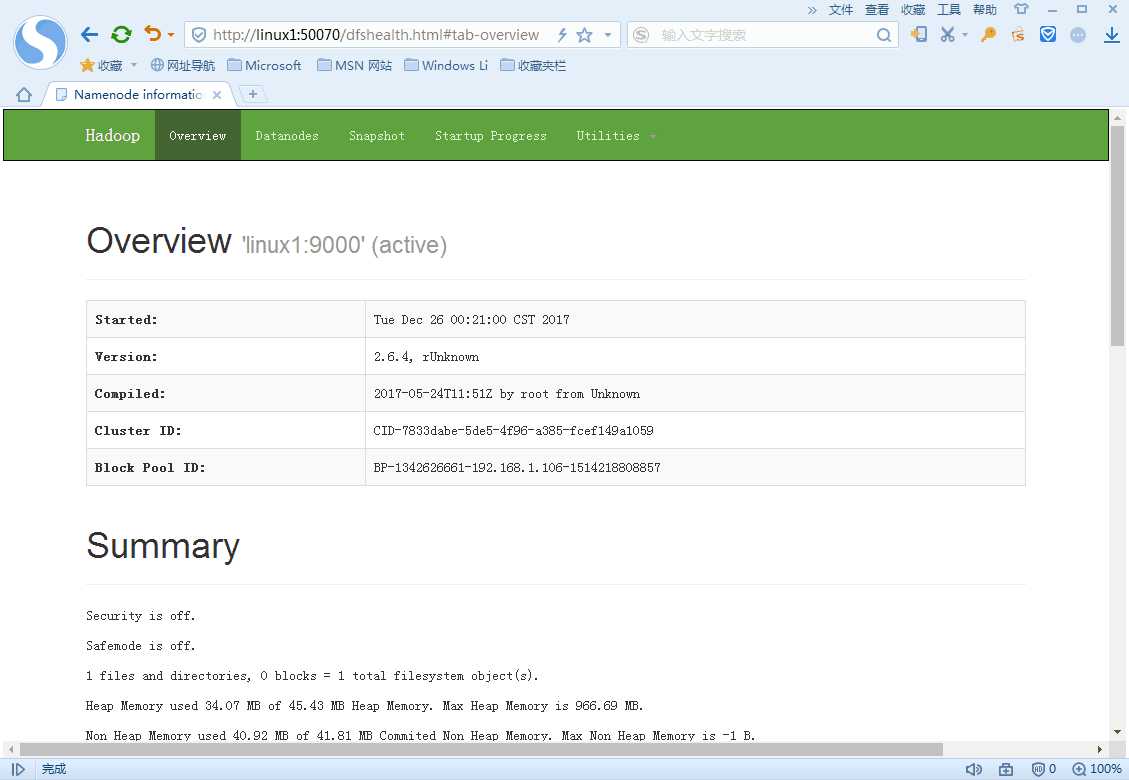Click the status bar popup-blocker box icon

pyautogui.click(x=1006, y=769)
